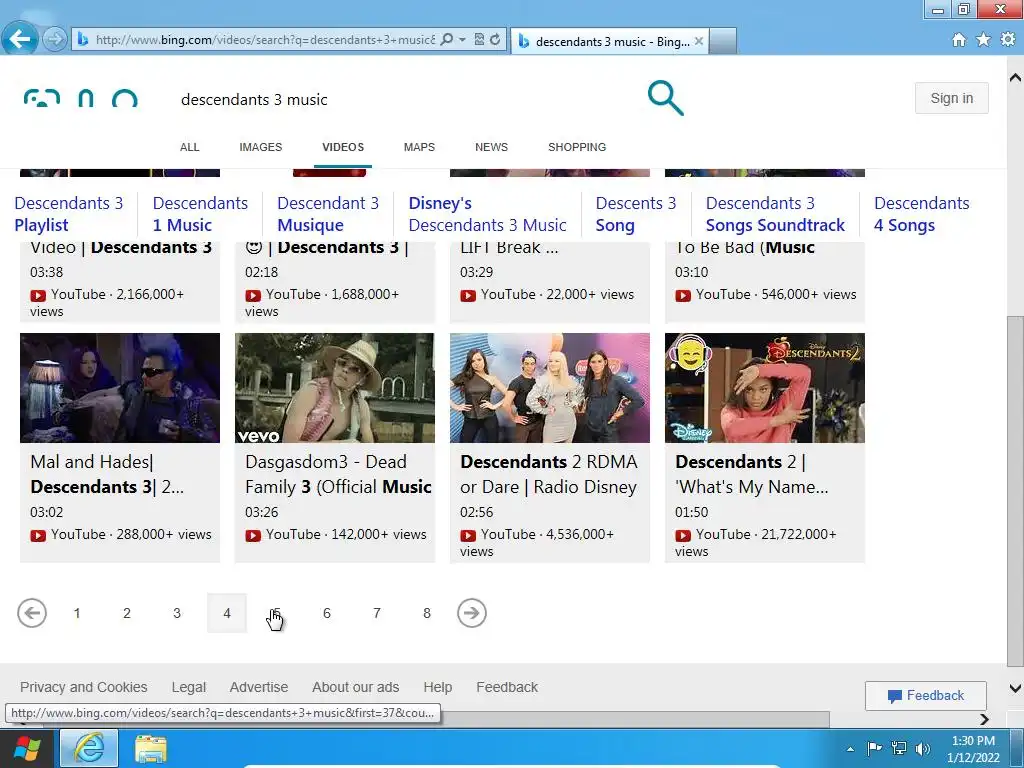Open the Mal and Hades video thumbnail

pos(120,388)
